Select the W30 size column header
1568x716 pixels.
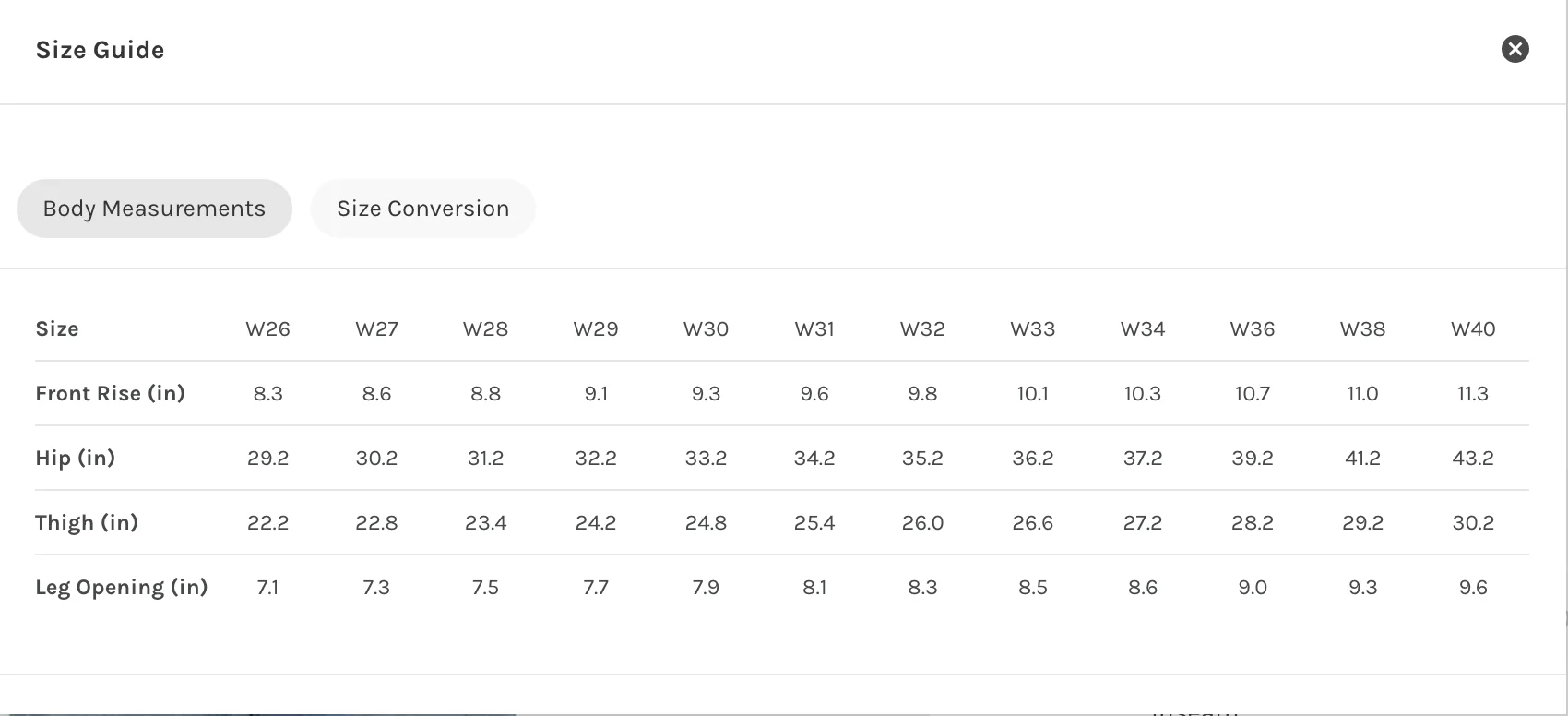click(x=706, y=329)
